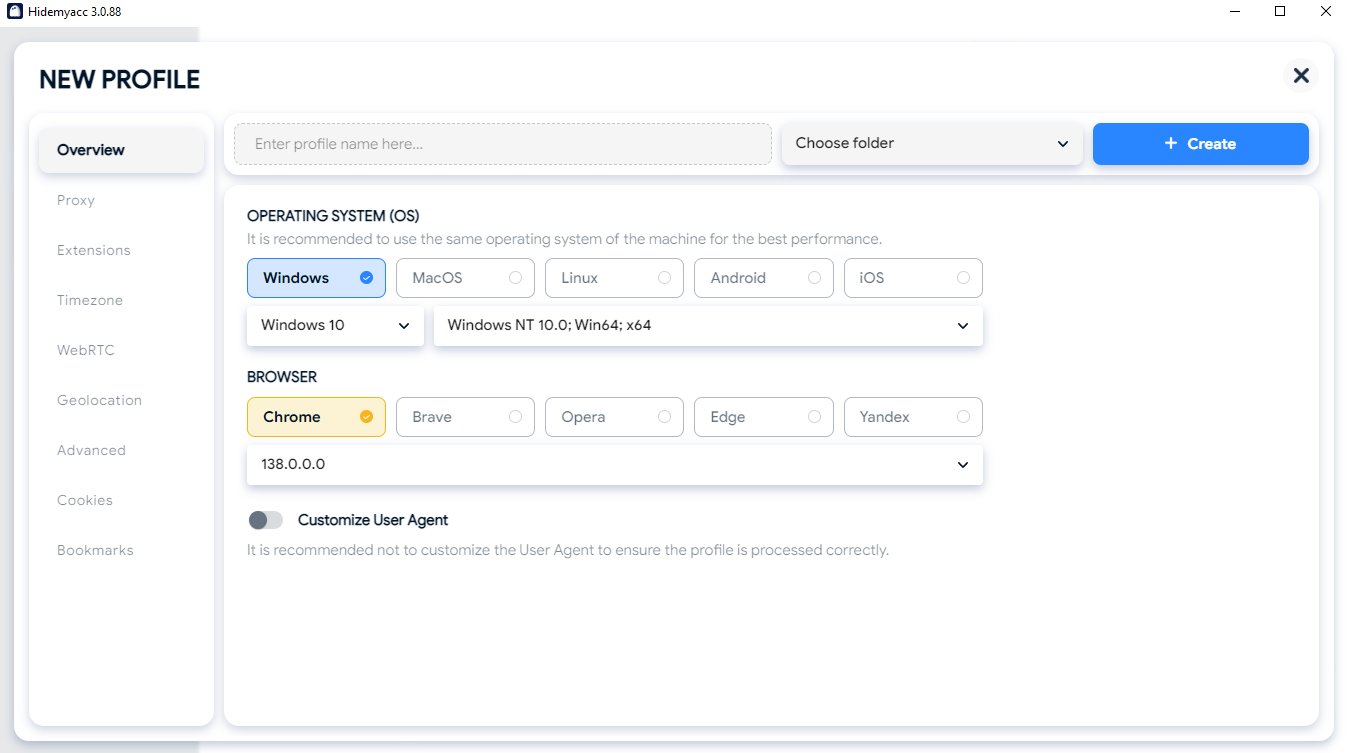This screenshot has width=1347, height=753.
Task: Maximize the Hidemyacc window
Action: pyautogui.click(x=1280, y=11)
